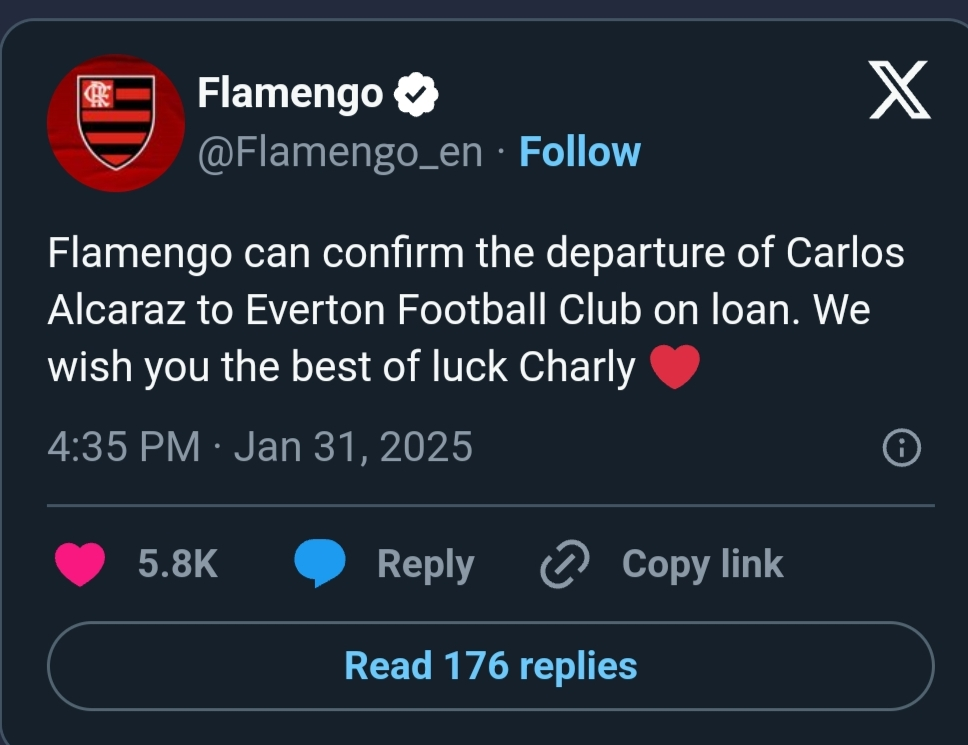Click the verified badge beside Flamengo
The width and height of the screenshot is (968, 745).
pos(416,94)
